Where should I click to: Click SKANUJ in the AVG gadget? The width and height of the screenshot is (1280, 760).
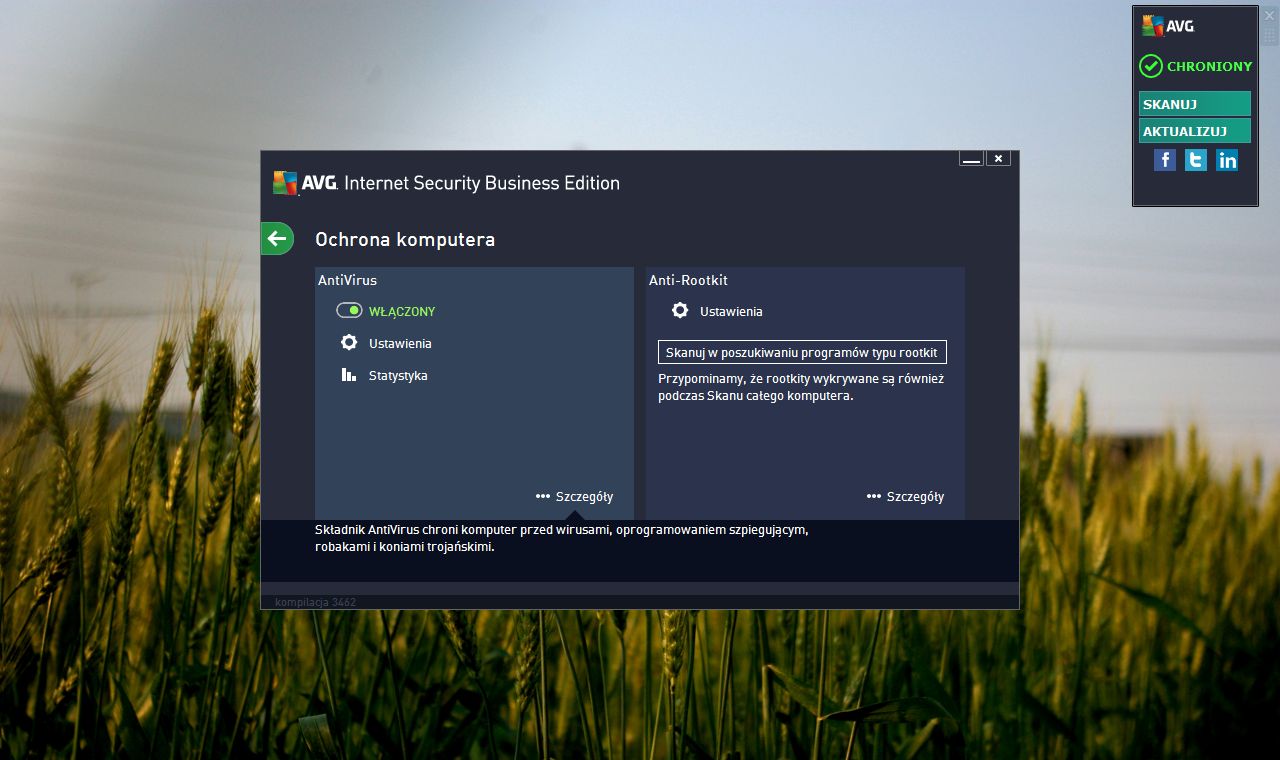point(1195,104)
